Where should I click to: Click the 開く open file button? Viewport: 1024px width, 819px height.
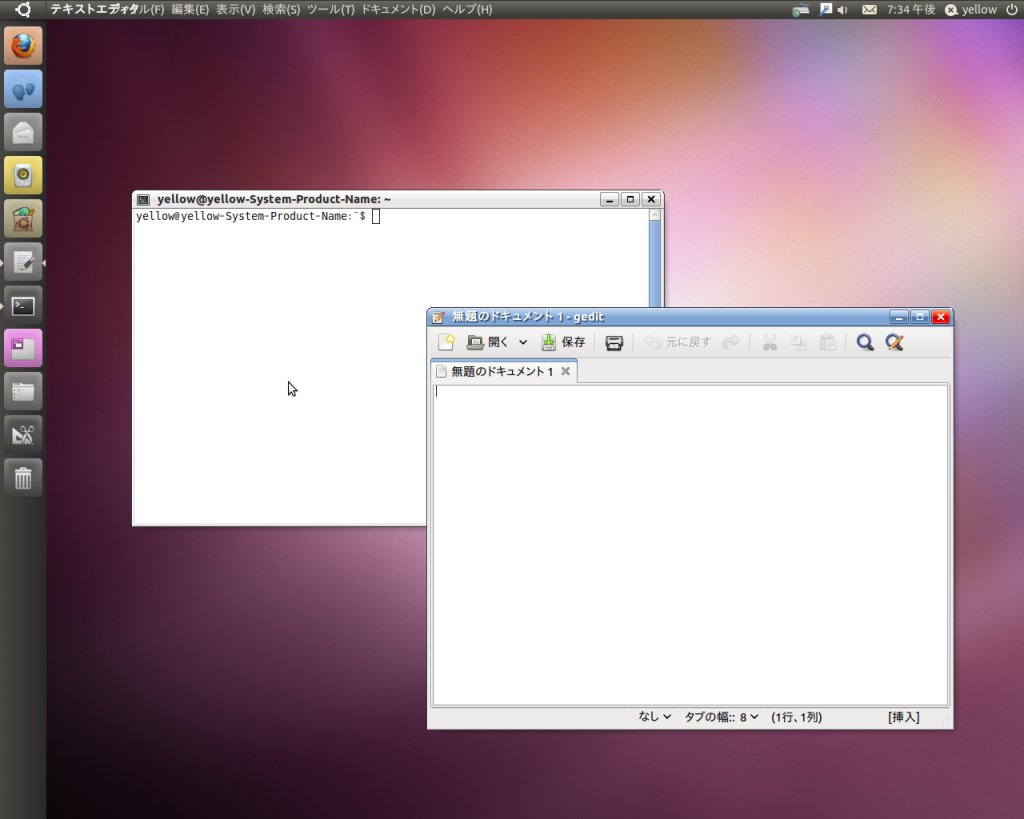(x=487, y=342)
